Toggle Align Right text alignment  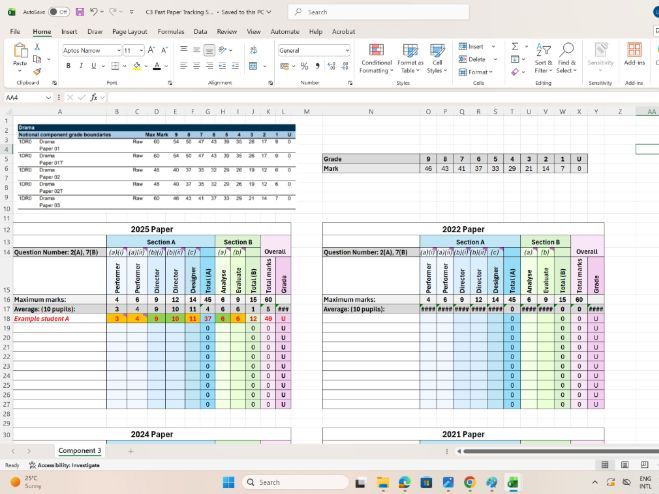click(209, 66)
